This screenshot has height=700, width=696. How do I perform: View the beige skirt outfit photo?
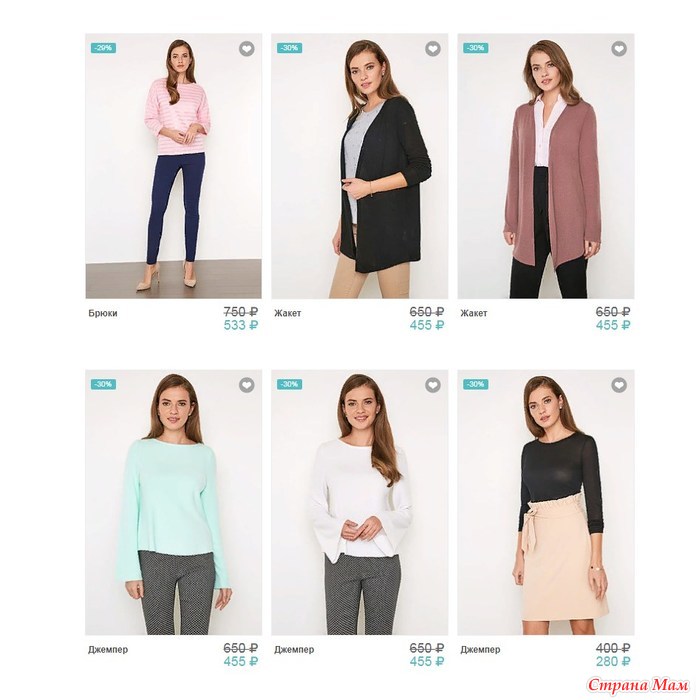(x=546, y=502)
